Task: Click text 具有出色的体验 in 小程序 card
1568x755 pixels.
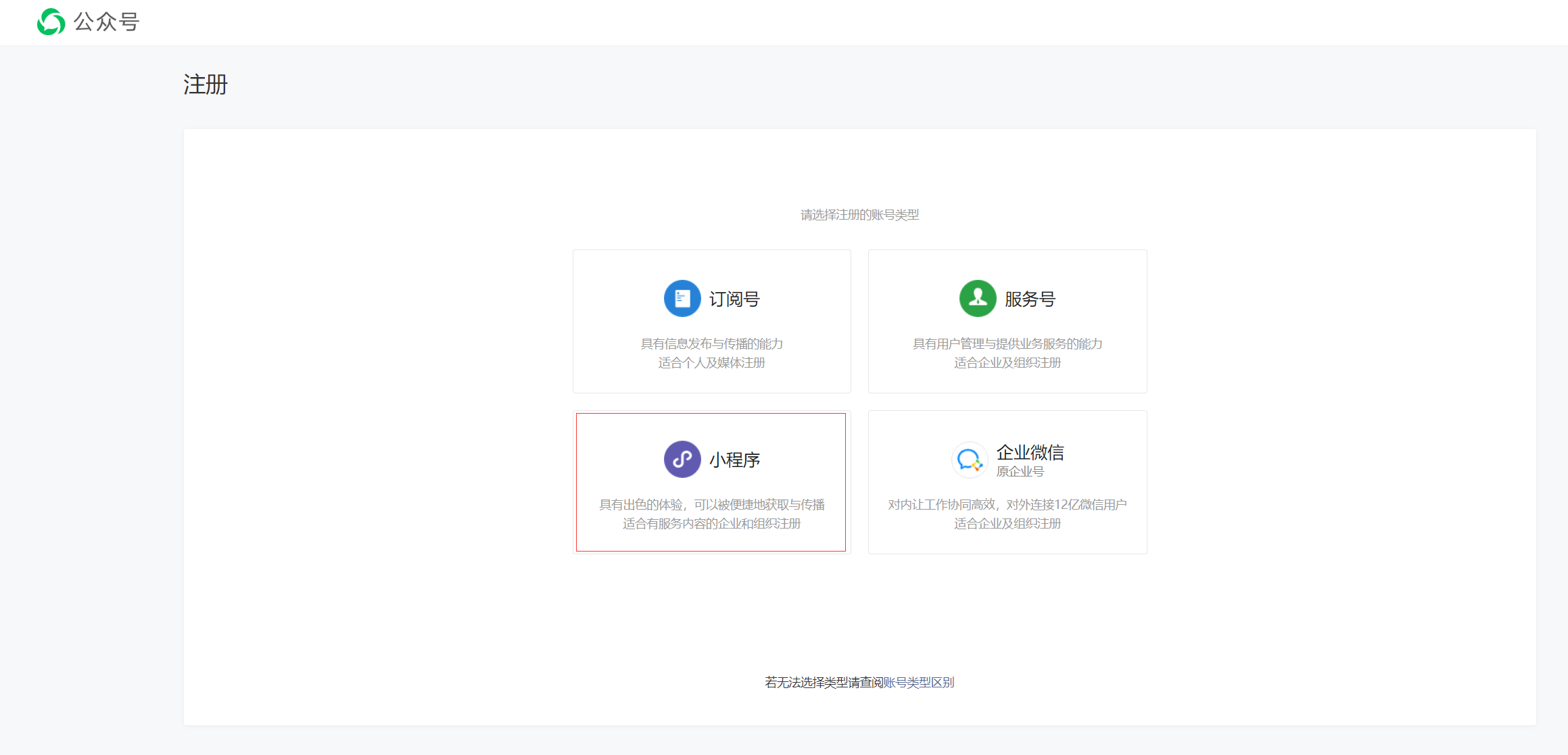Action: tap(641, 504)
